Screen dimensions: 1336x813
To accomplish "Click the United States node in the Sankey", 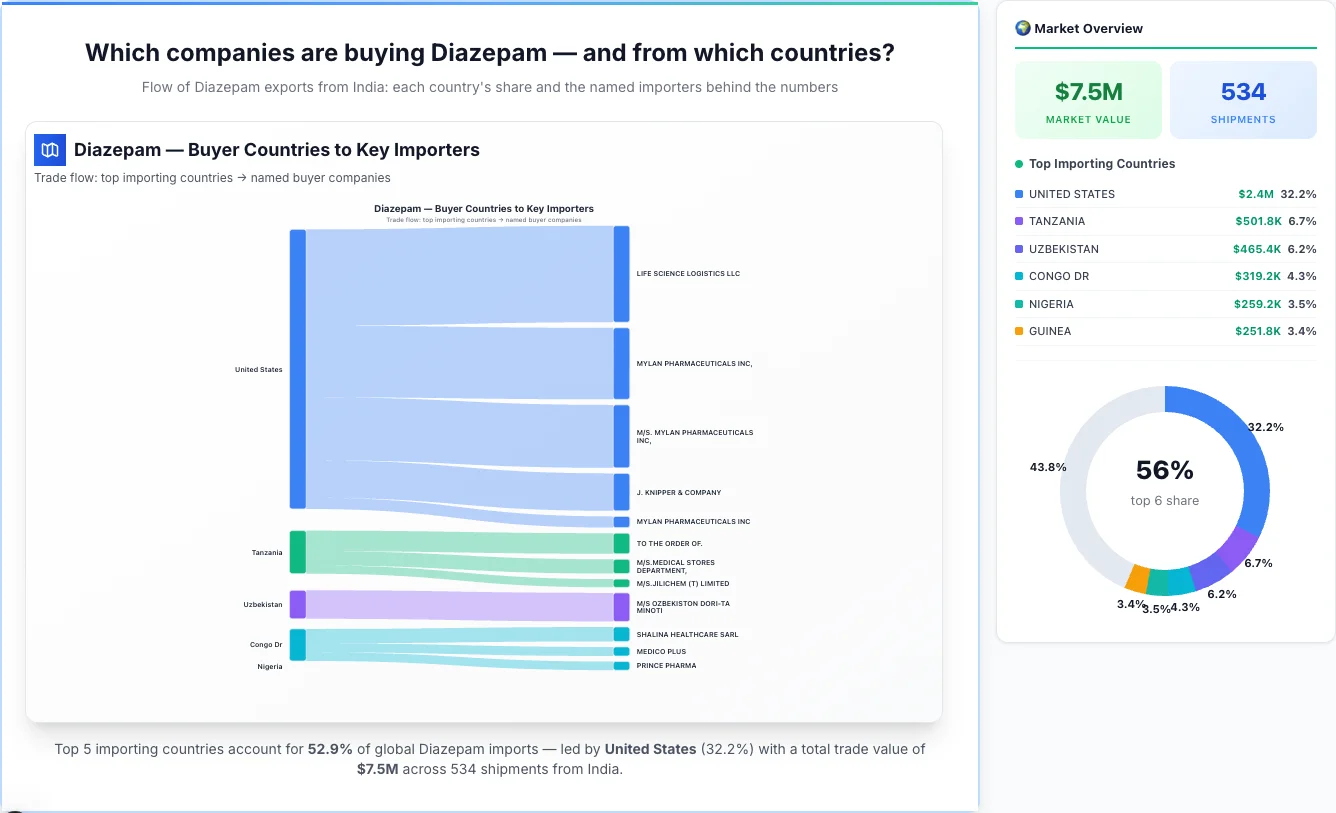I will coord(296,369).
